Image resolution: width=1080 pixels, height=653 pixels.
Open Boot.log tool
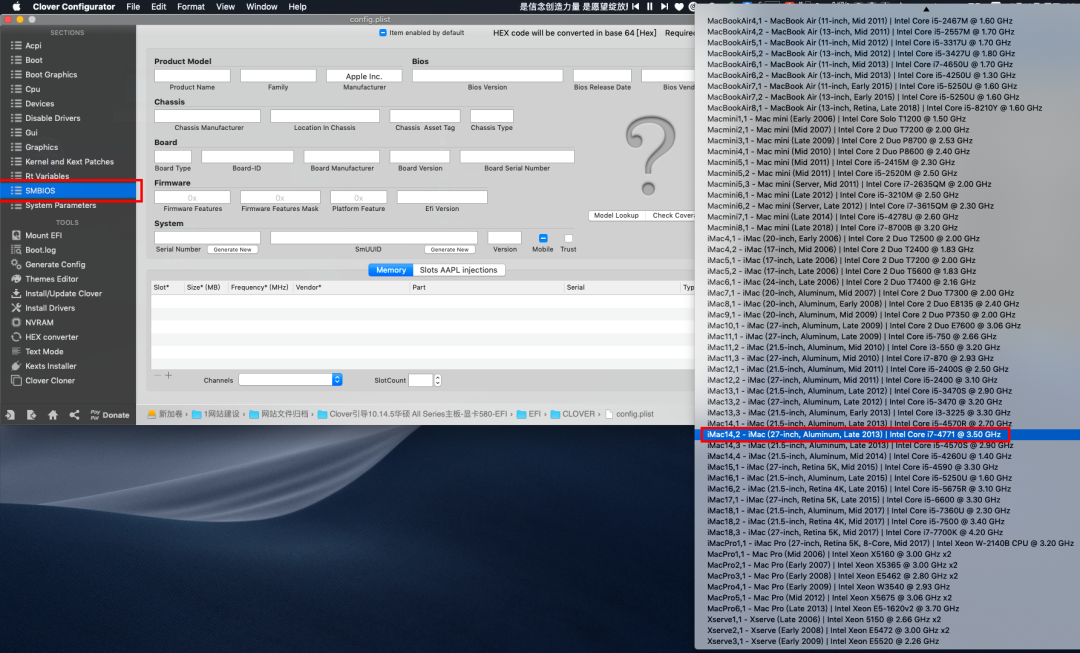pyautogui.click(x=41, y=250)
